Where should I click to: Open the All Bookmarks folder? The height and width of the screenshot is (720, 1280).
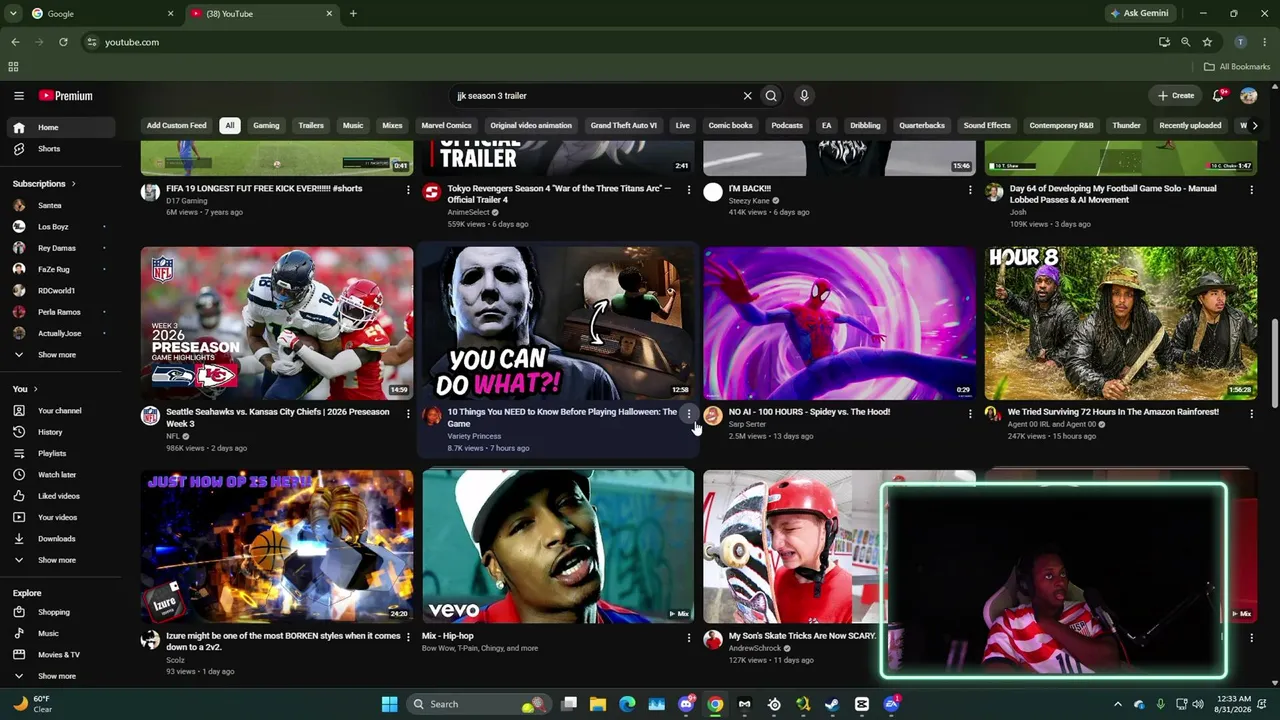point(1237,67)
